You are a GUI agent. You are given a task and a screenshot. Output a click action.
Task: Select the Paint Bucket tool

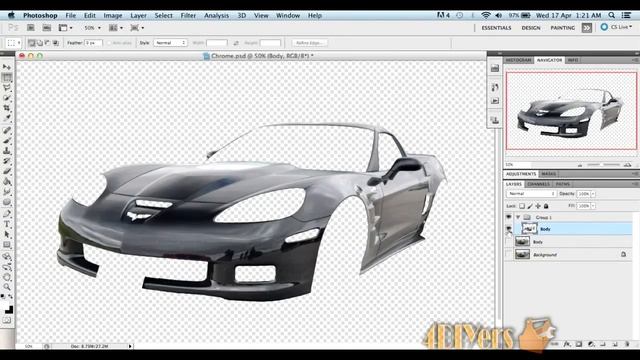pos(7,182)
